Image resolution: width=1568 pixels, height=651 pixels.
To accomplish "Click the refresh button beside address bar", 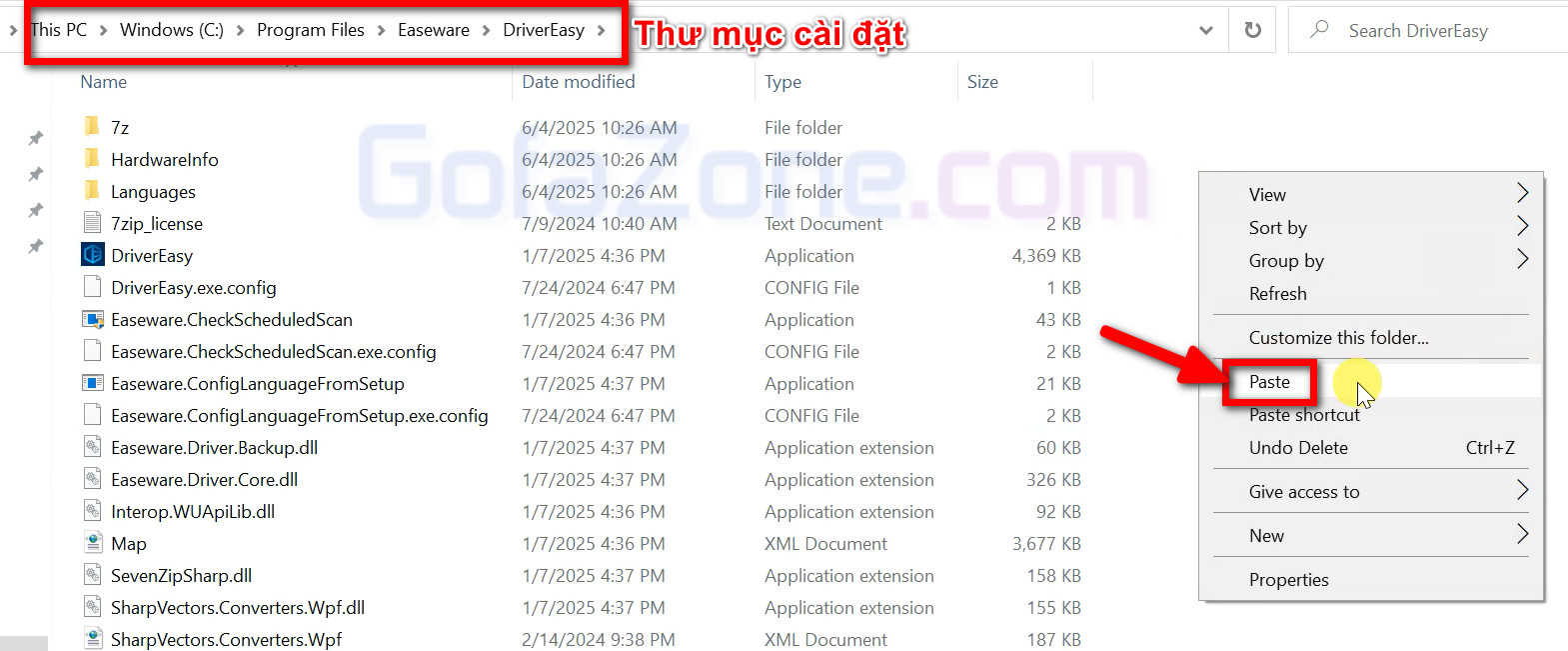I will pos(1252,30).
